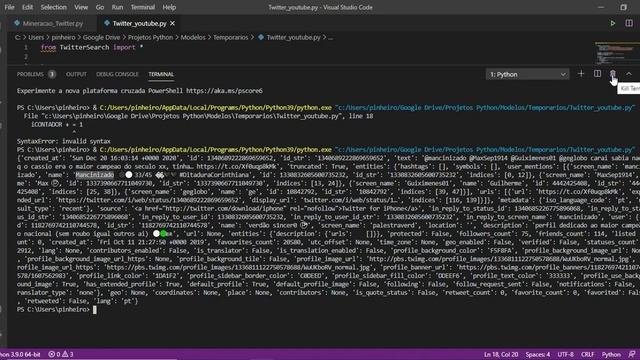This screenshot has width=640, height=360.
Task: Click the highlighted 'Mancinizado' text
Action: pos(95,175)
